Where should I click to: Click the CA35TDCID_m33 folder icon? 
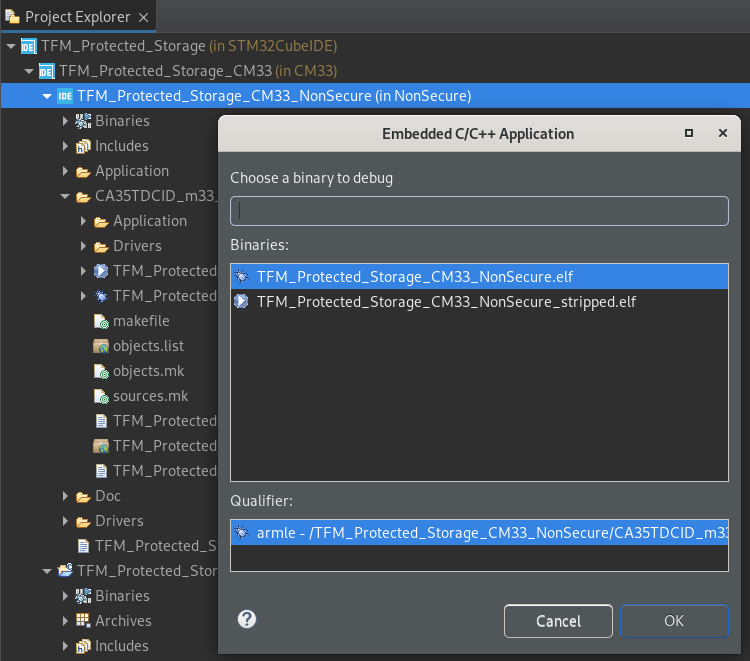(x=83, y=197)
